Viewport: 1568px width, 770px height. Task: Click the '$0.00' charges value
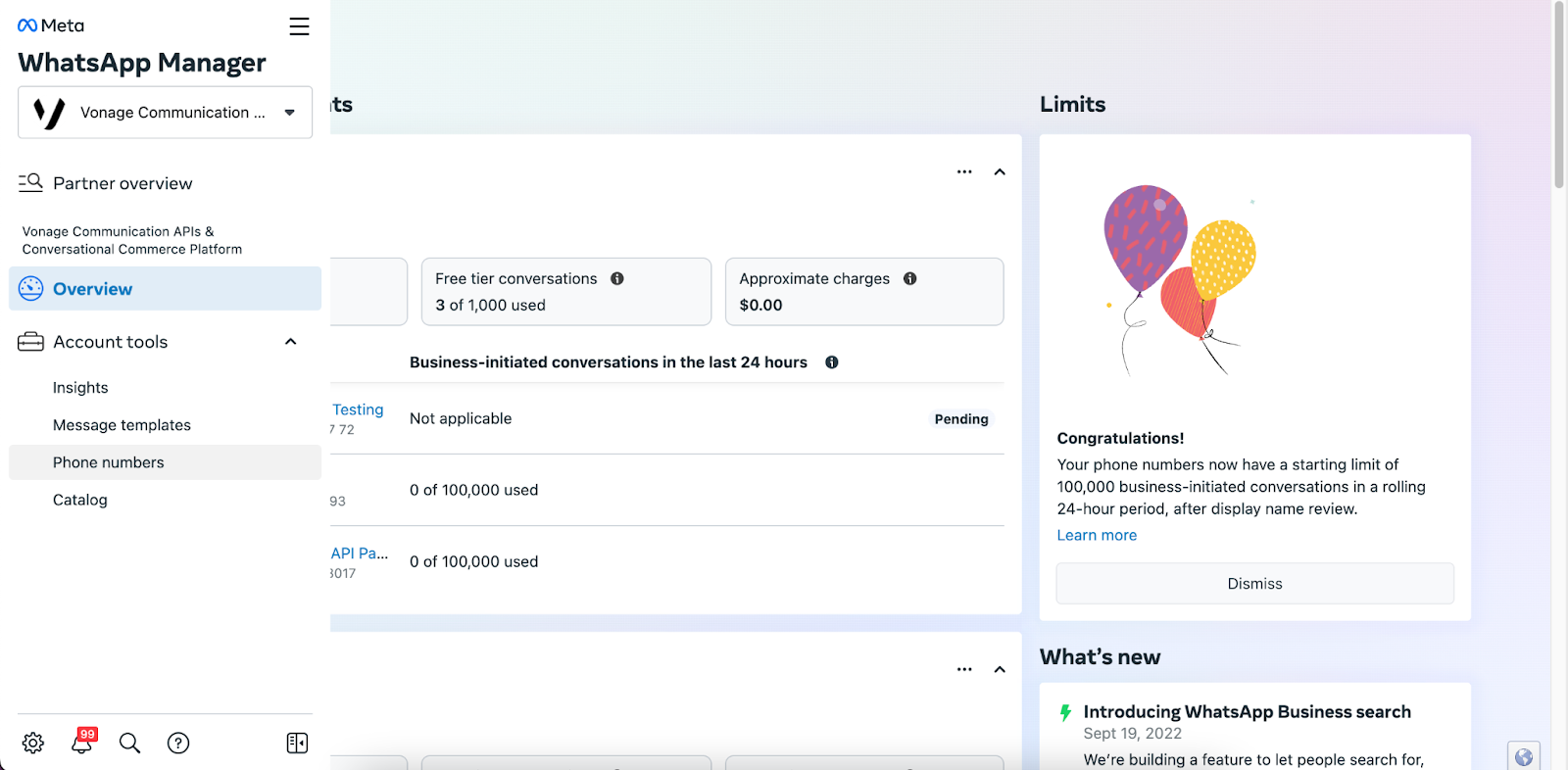coord(760,305)
